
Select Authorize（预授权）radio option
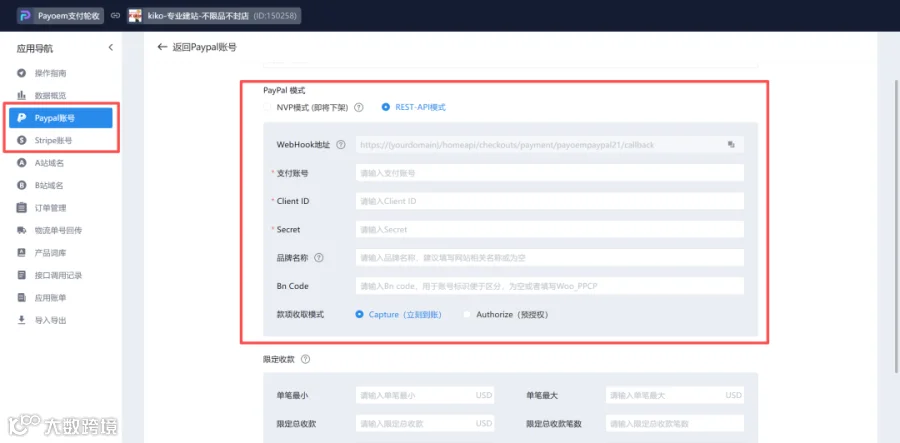click(467, 314)
